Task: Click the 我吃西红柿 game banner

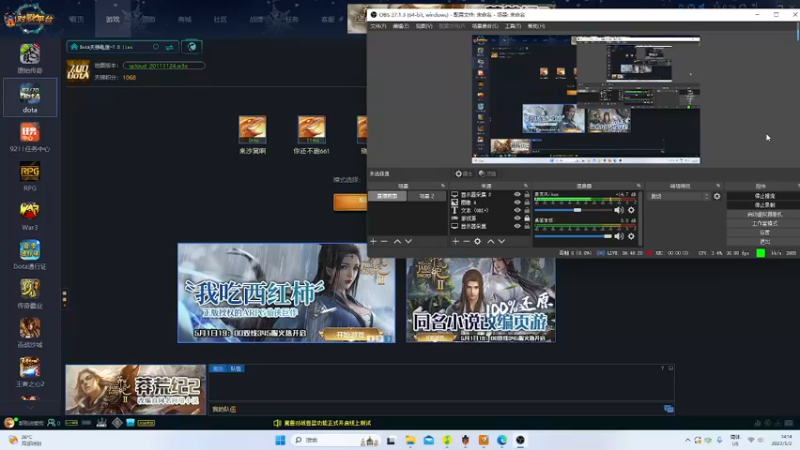Action: (286, 293)
